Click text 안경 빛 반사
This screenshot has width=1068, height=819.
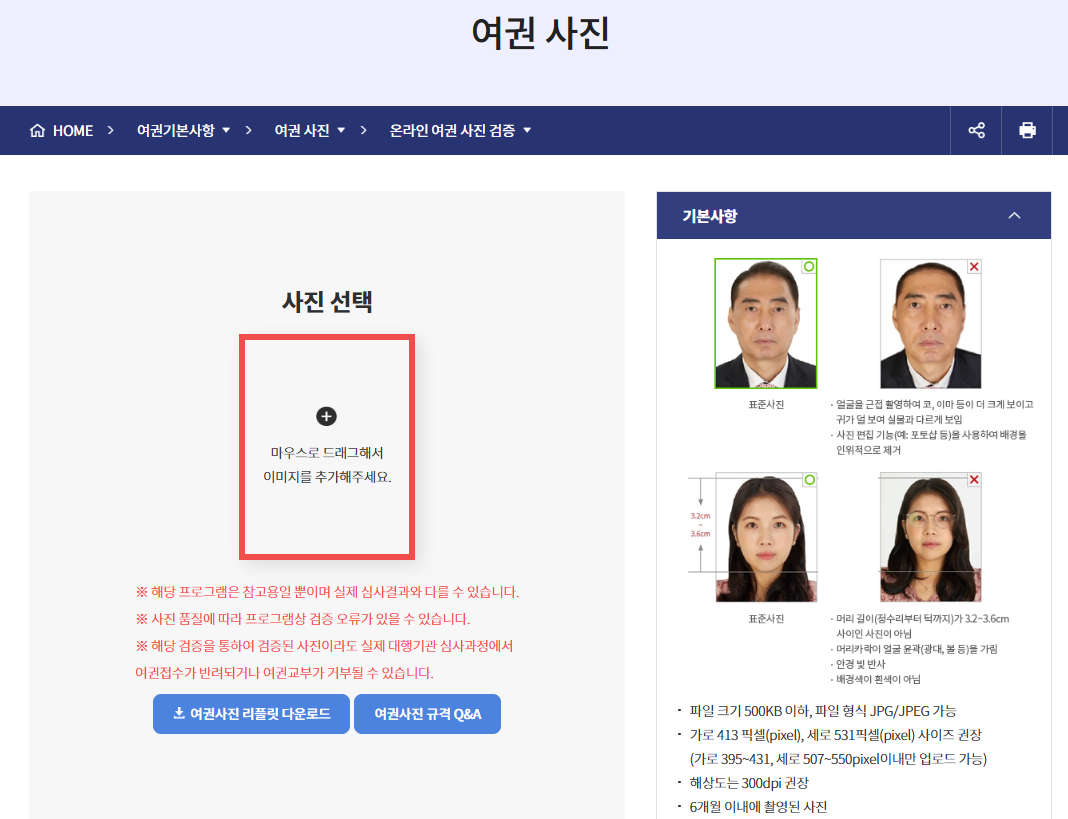[x=861, y=664]
